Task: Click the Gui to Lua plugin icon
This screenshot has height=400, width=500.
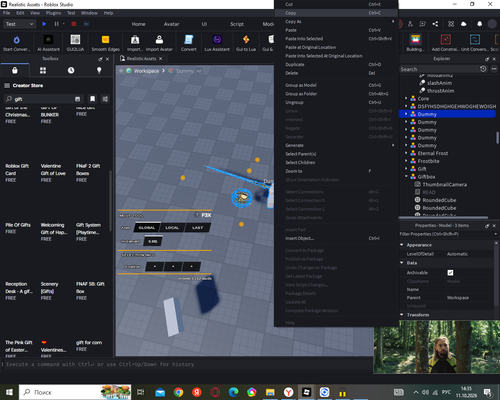Action: pyautogui.click(x=246, y=40)
